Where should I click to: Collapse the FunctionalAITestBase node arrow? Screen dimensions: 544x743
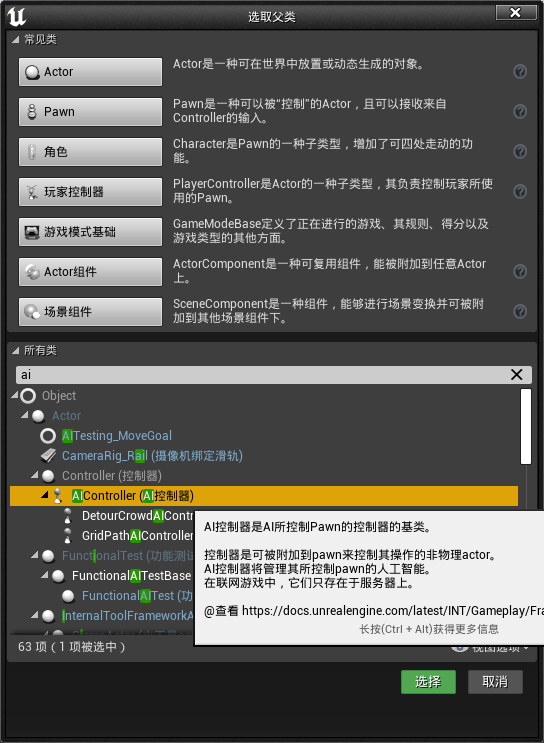click(45, 575)
